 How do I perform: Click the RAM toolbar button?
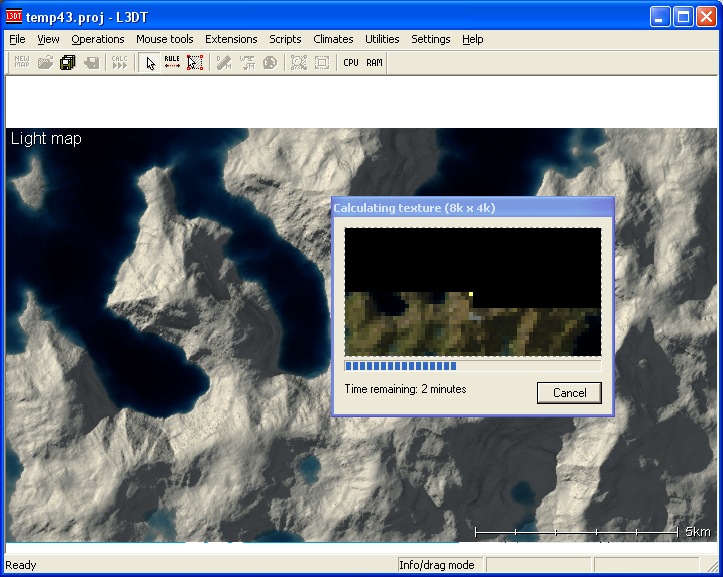tap(374, 62)
